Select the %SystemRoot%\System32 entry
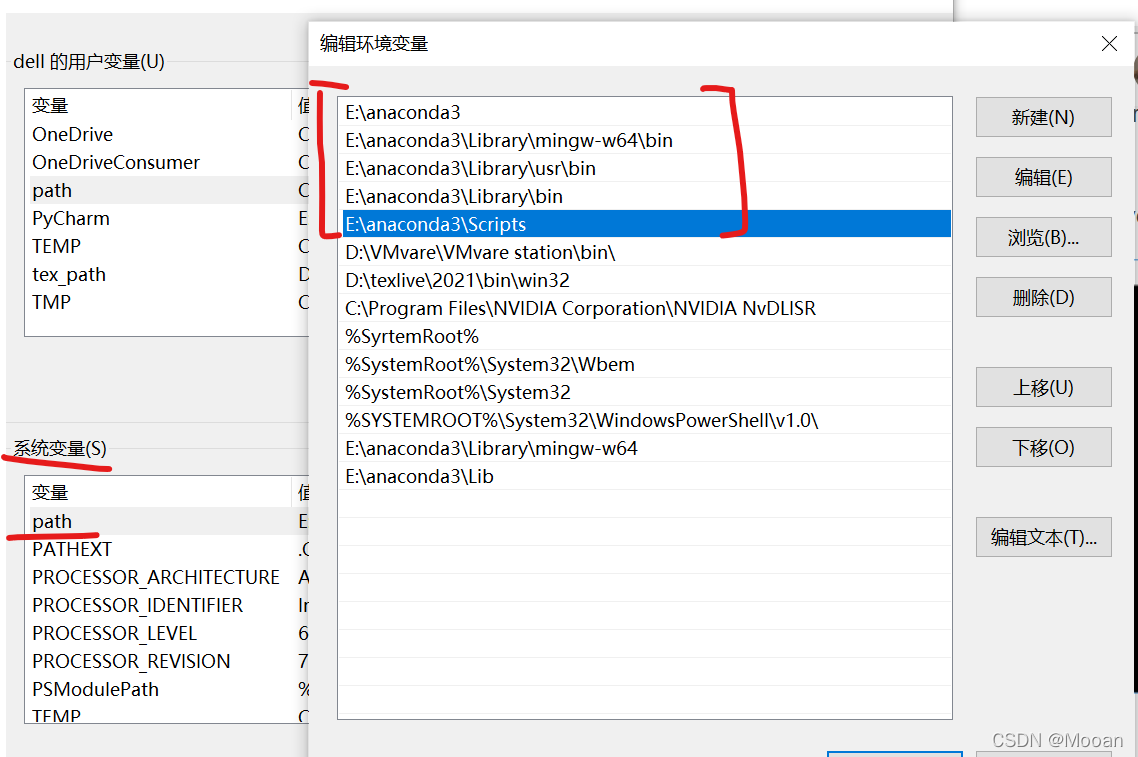 pos(645,392)
